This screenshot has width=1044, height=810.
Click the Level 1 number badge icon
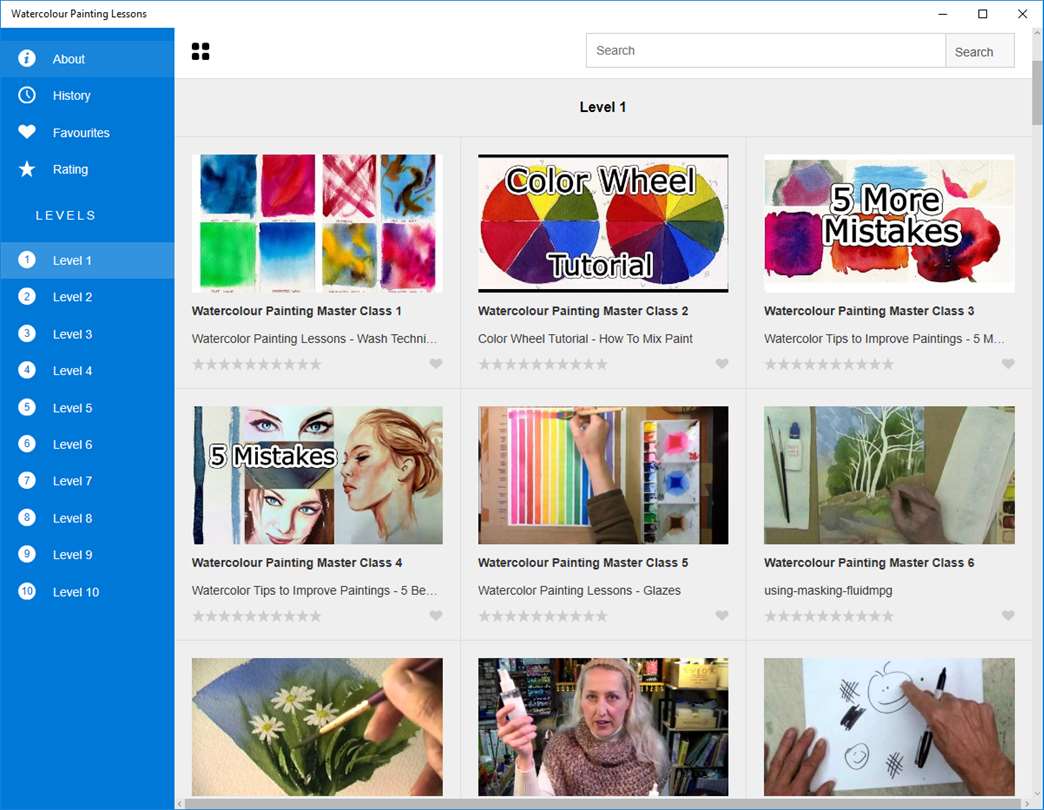click(x=27, y=260)
